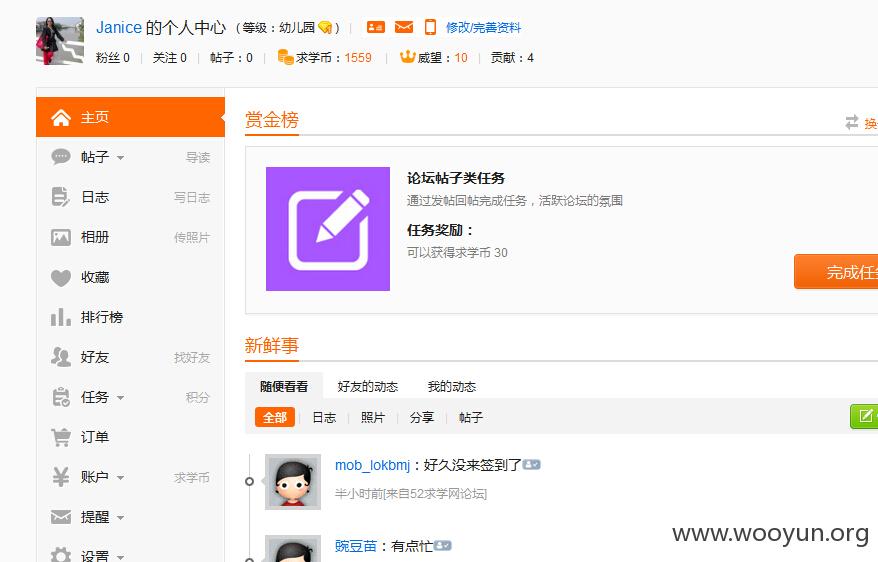The height and width of the screenshot is (562, 878).
Task: Click the people icon for 好友
Action: (61, 357)
